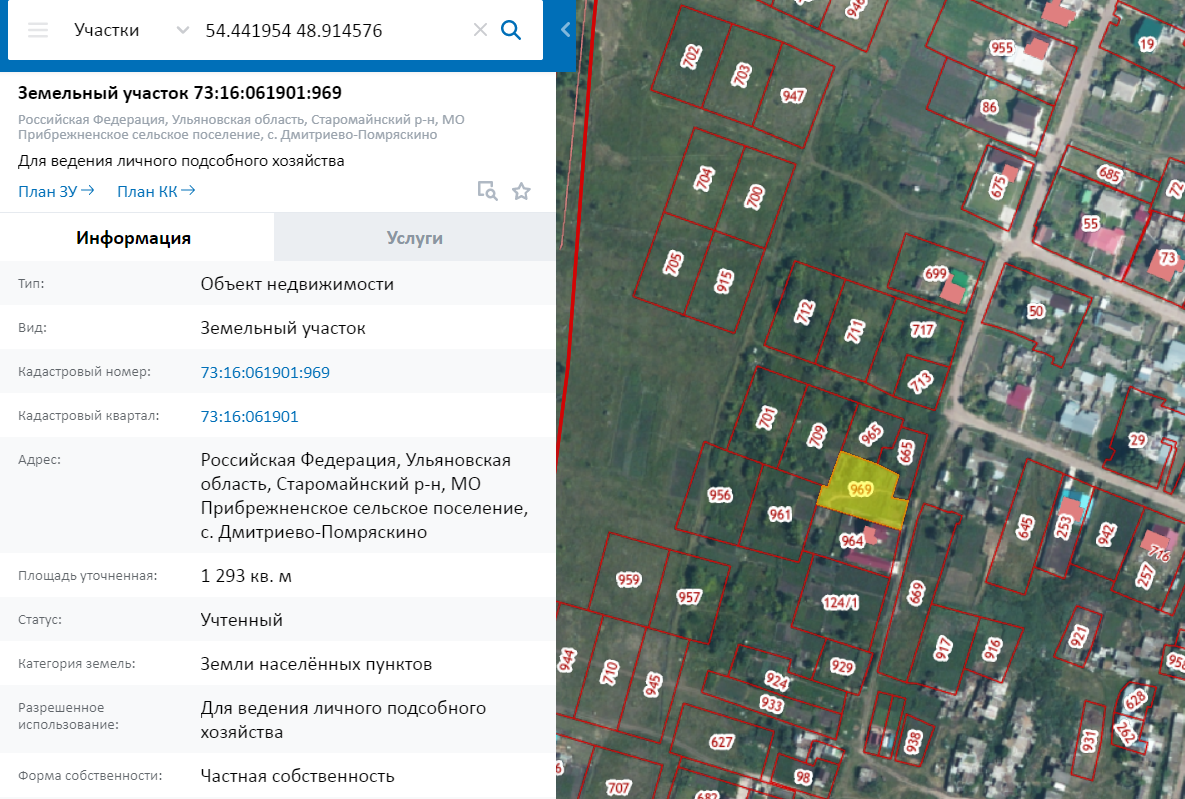Open План КК link
This screenshot has width=1185, height=799.
click(156, 191)
